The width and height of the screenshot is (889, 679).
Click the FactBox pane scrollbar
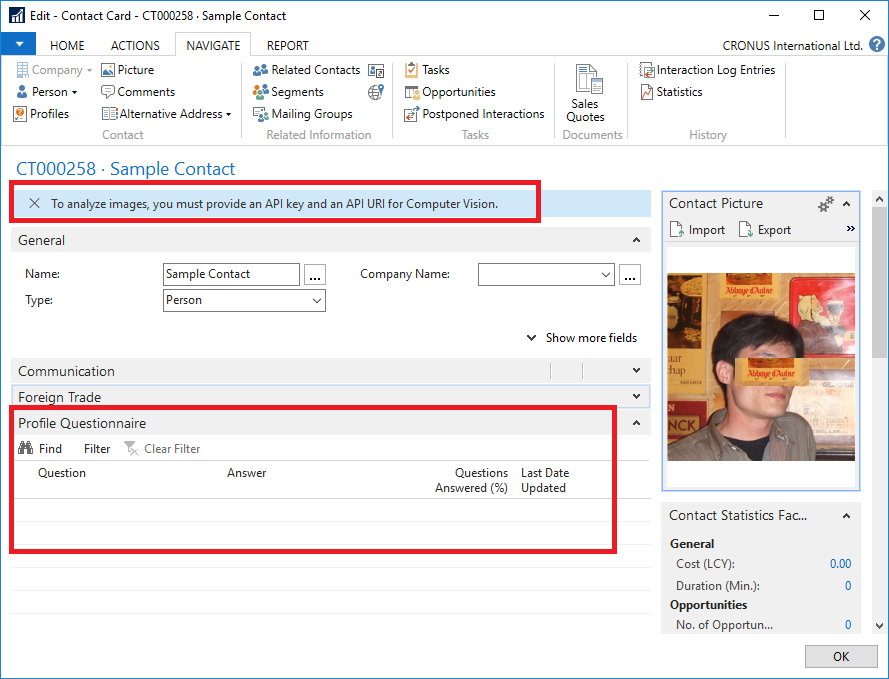(879, 282)
